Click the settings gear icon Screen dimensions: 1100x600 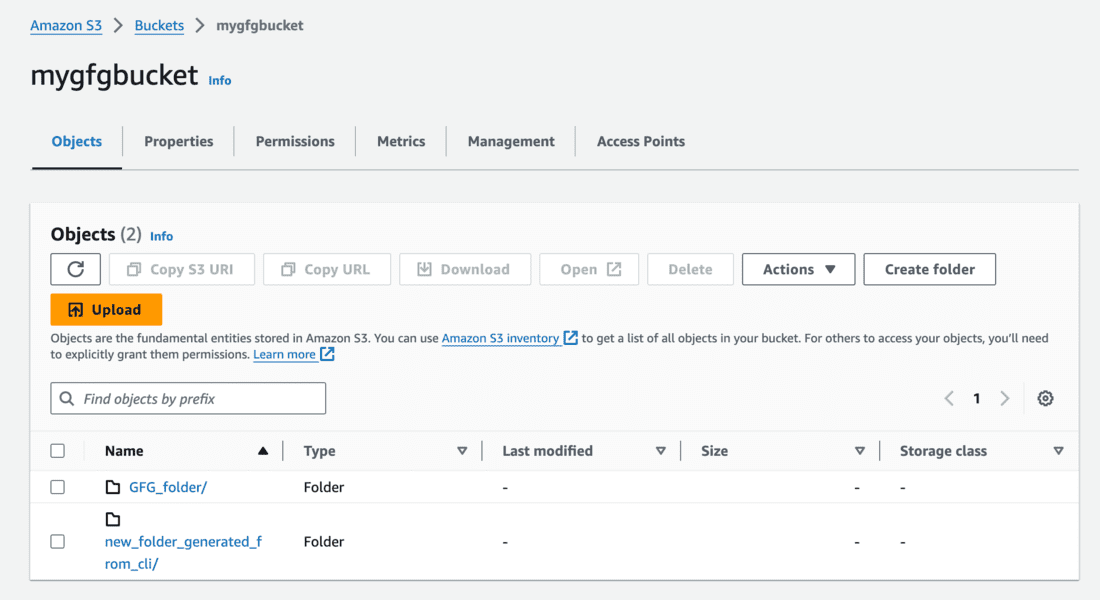(x=1045, y=398)
